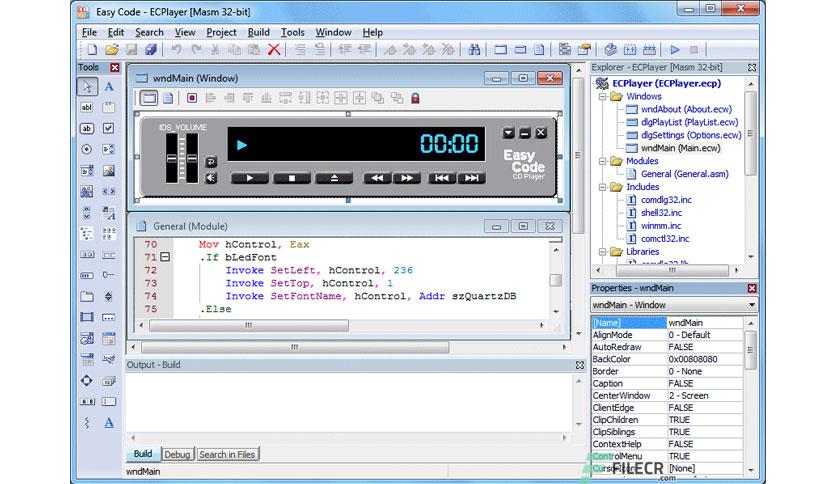The width and height of the screenshot is (836, 484).
Task: Open the 'wndMain - Window' object dropdown
Action: [751, 305]
